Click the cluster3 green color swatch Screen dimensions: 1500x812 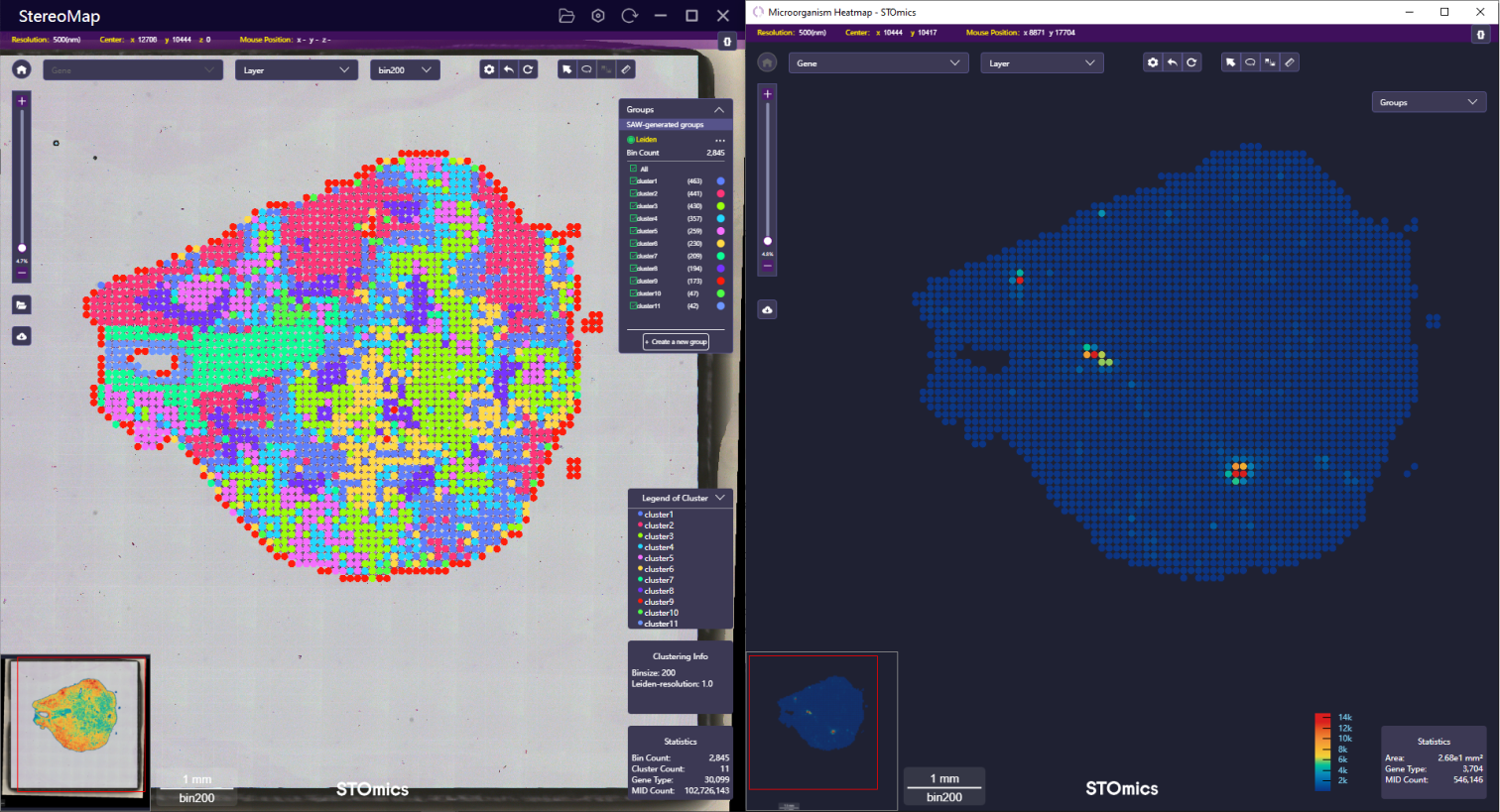tap(720, 206)
